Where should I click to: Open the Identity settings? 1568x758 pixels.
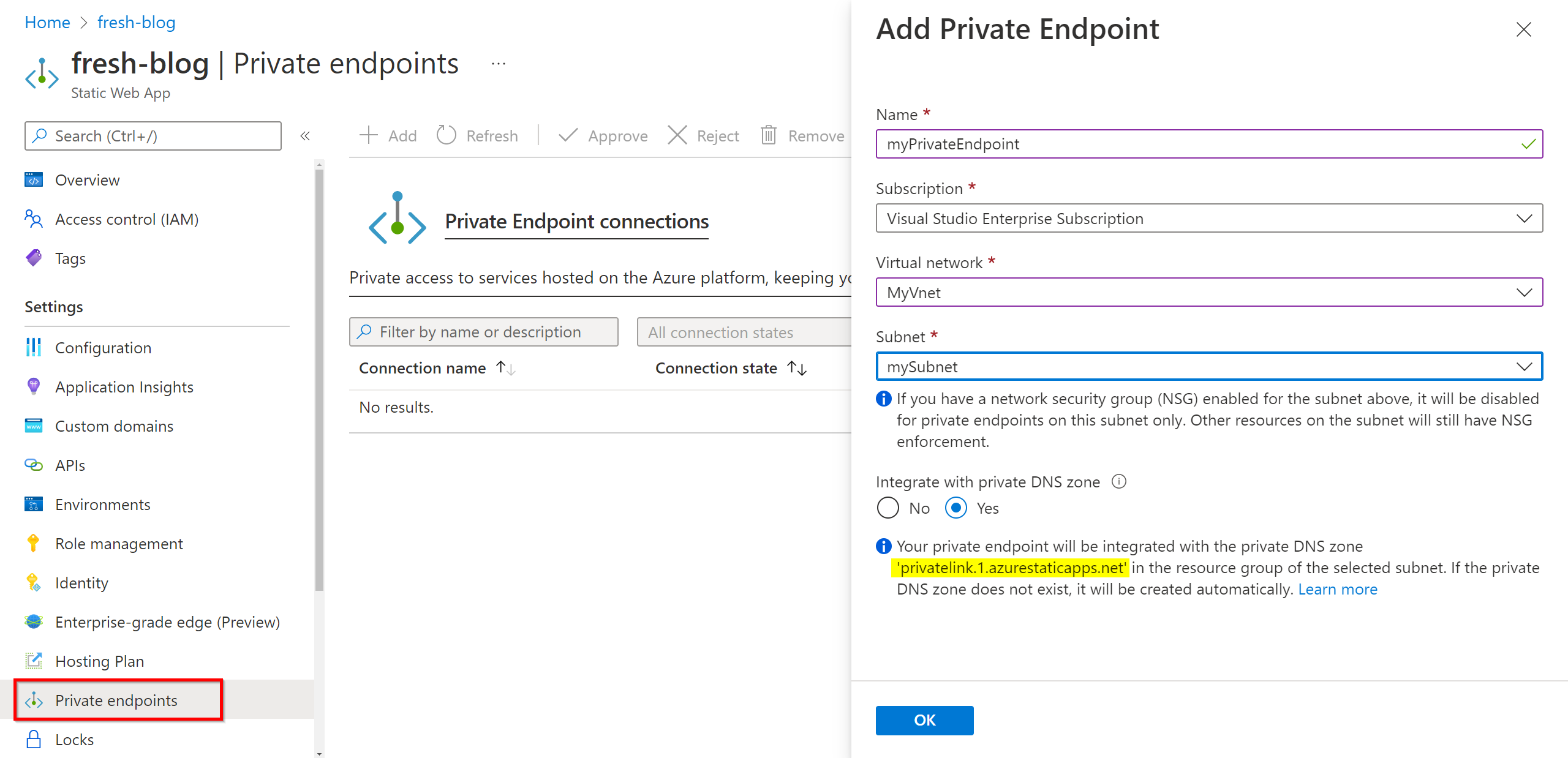coord(81,582)
